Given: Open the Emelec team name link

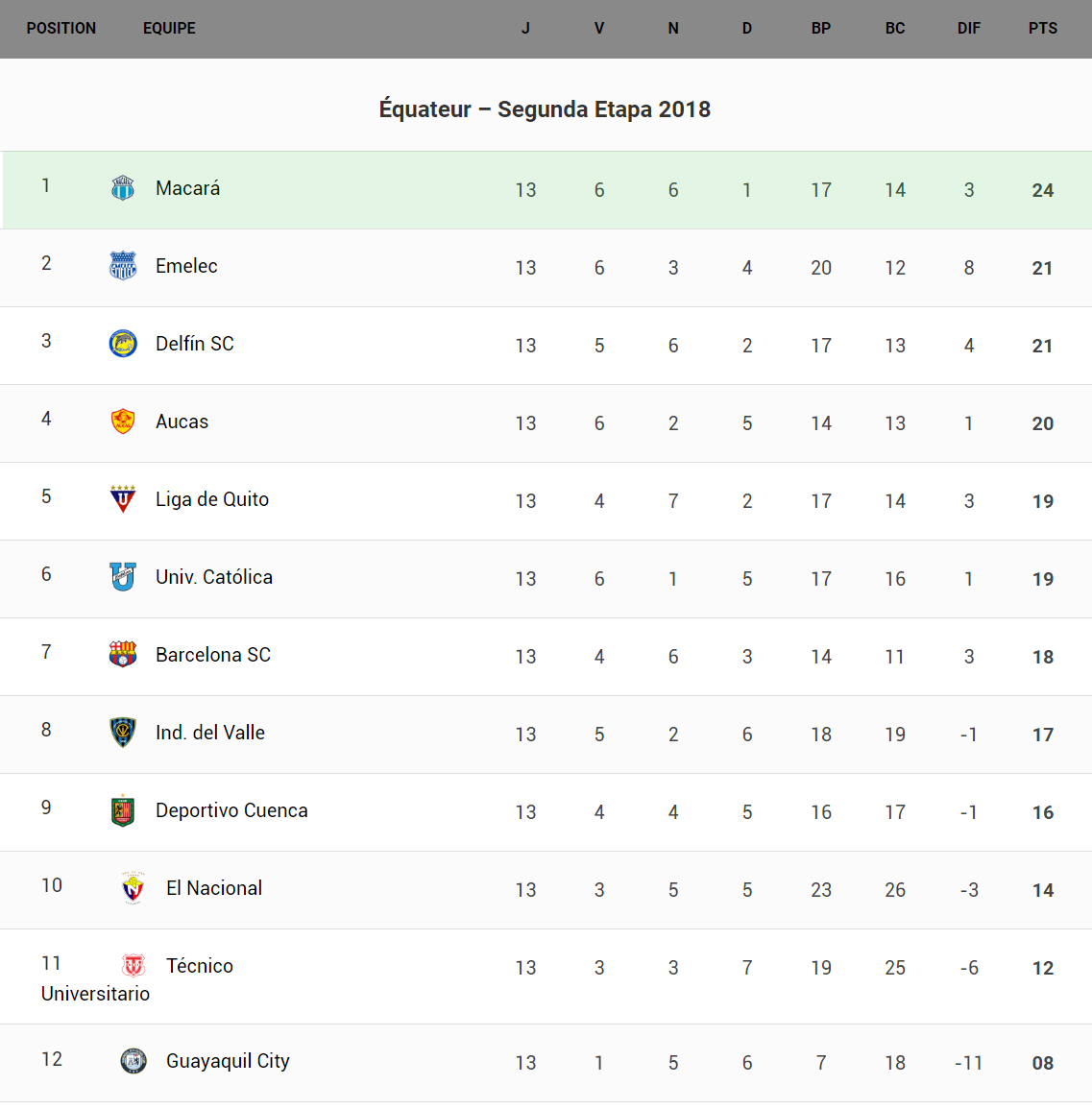Looking at the screenshot, I should (x=186, y=266).
